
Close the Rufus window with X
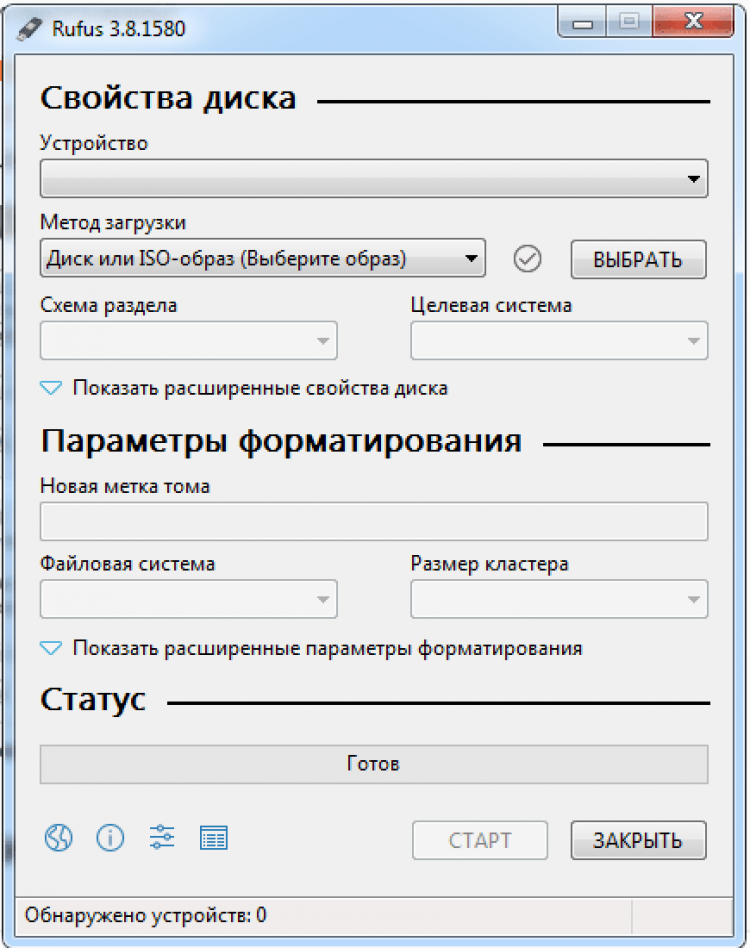point(693,22)
